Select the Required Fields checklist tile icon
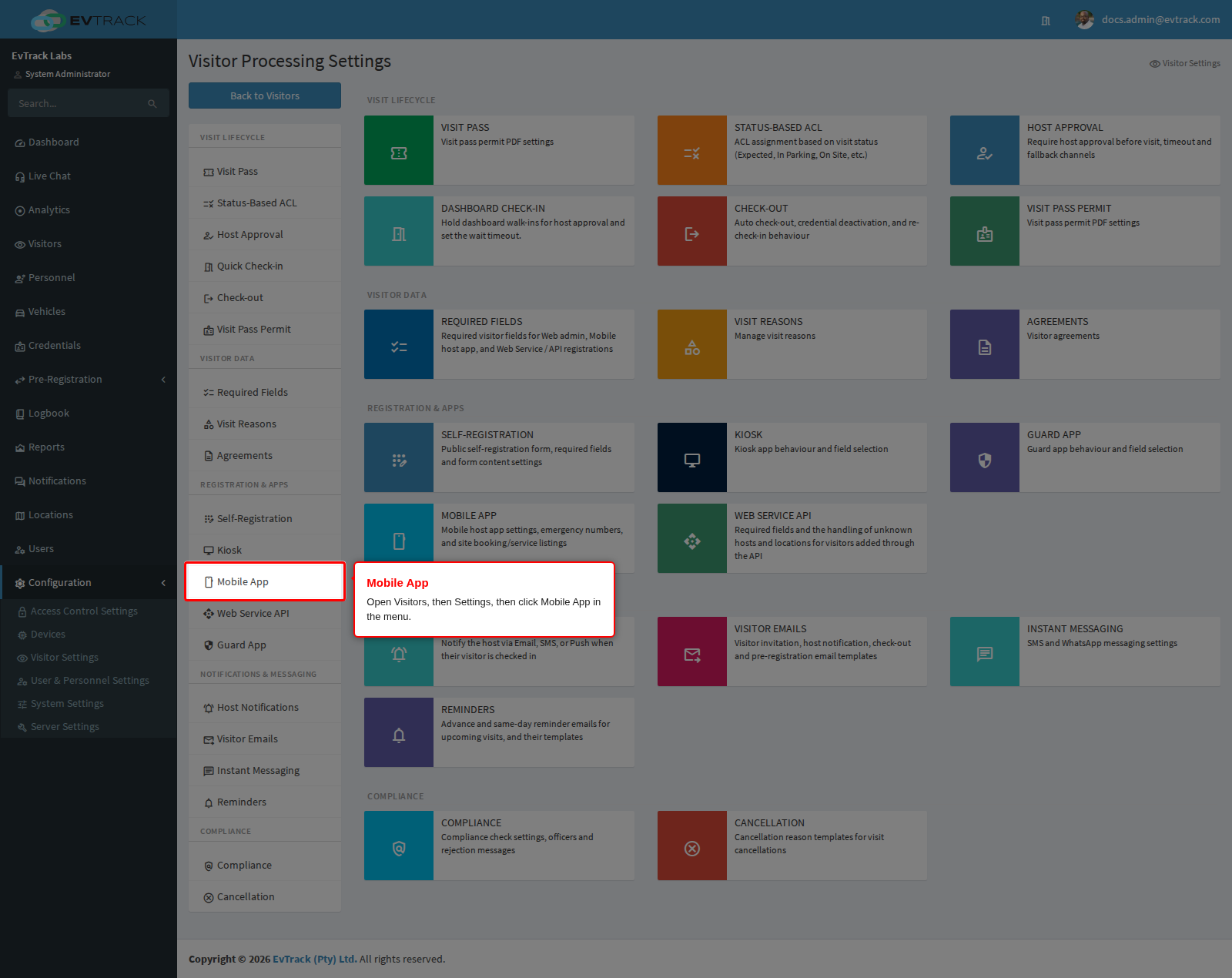The image size is (1232, 978). point(399,344)
